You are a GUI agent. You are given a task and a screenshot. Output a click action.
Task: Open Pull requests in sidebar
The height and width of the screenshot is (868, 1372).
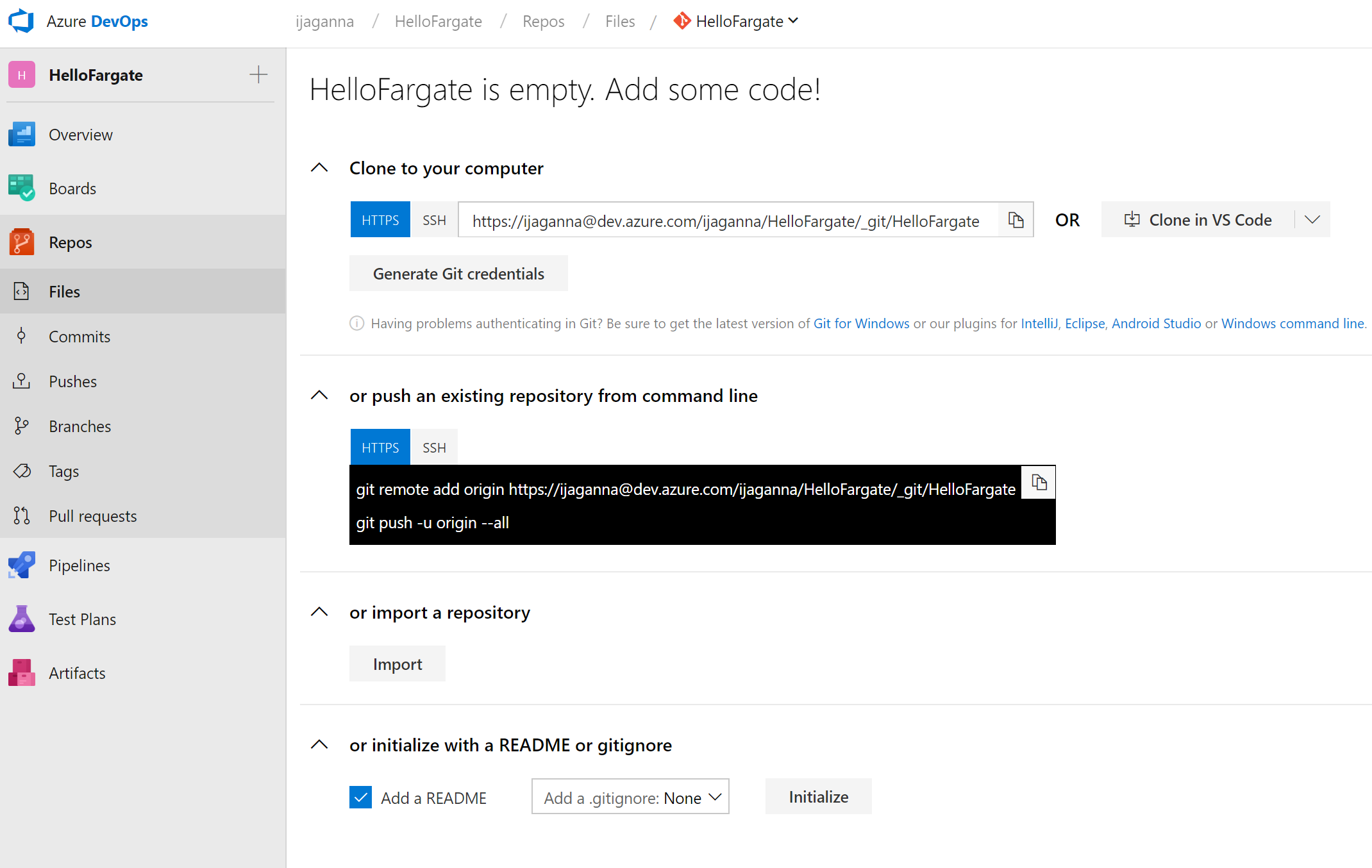93,516
